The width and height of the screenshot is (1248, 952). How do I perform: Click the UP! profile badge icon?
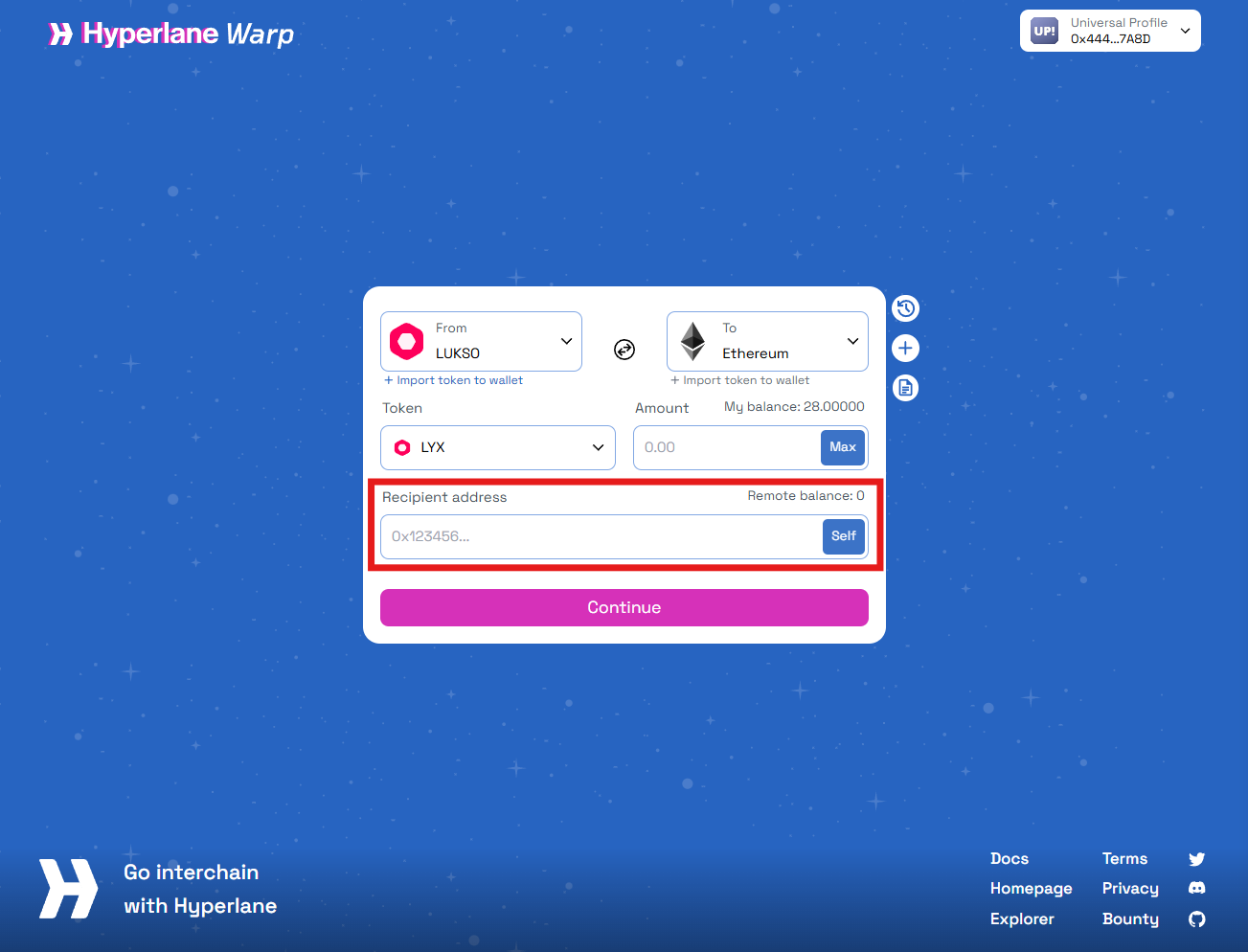(1044, 31)
